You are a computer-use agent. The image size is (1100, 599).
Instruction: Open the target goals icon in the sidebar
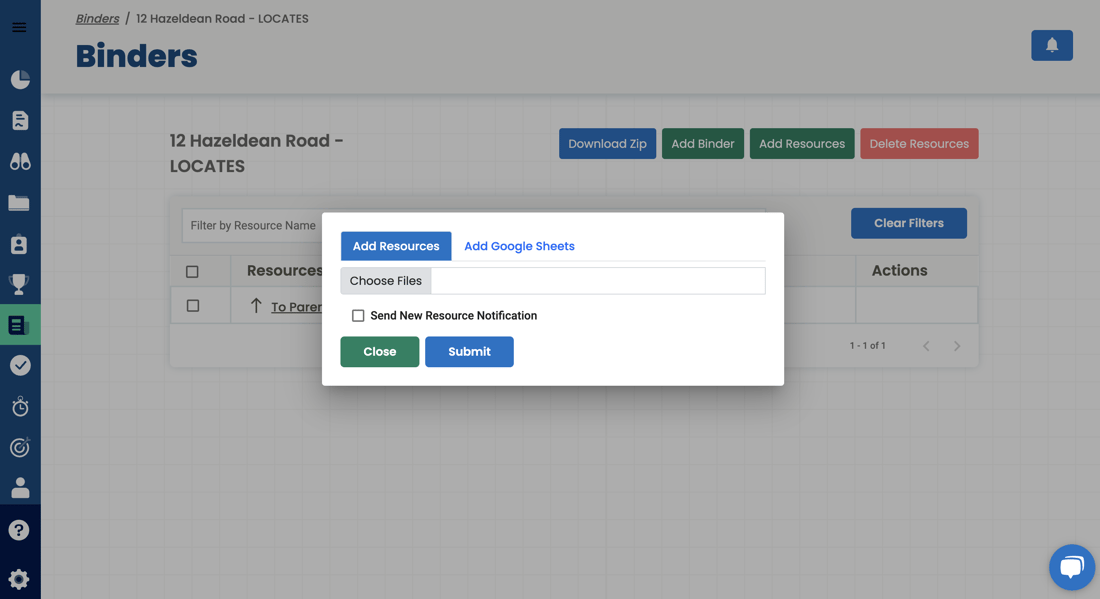pyautogui.click(x=20, y=447)
